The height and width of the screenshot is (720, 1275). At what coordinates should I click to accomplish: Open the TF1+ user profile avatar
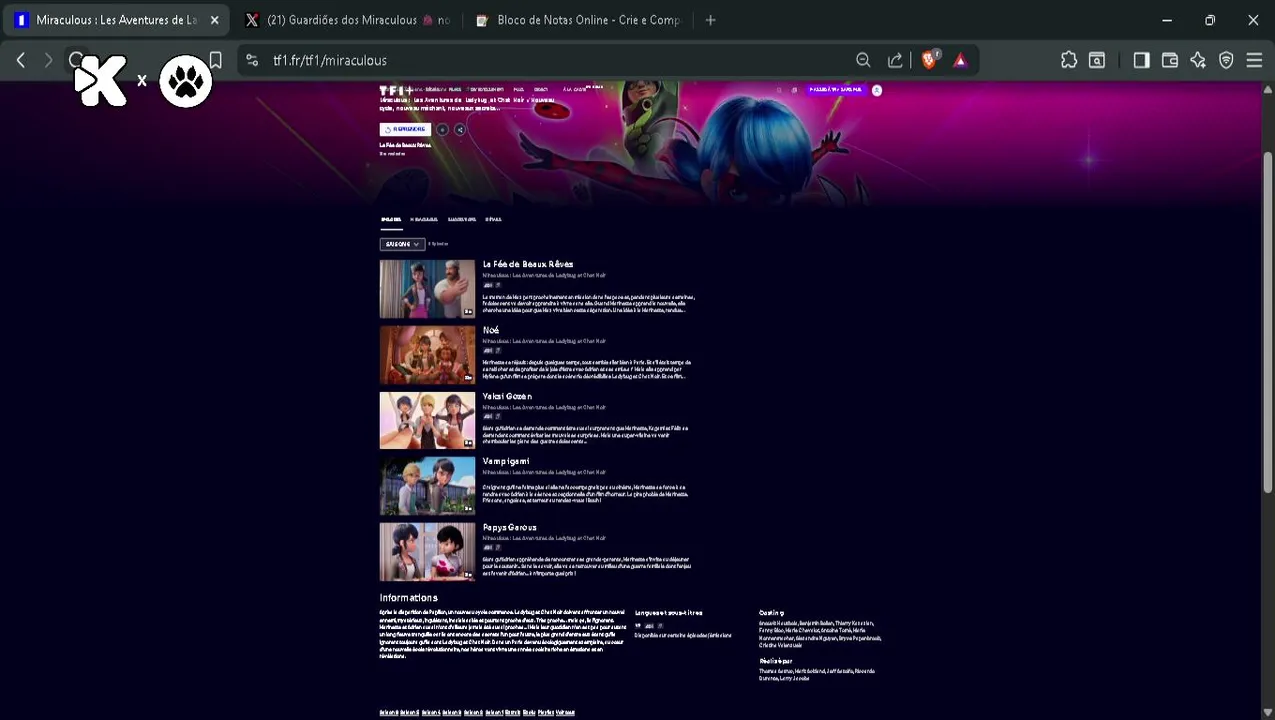pyautogui.click(x=877, y=90)
